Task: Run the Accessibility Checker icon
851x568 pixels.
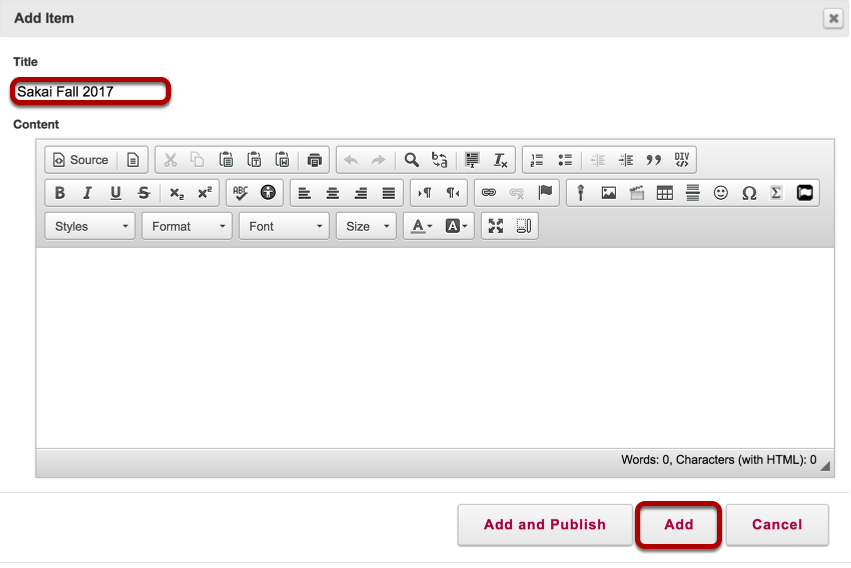Action: click(x=268, y=193)
